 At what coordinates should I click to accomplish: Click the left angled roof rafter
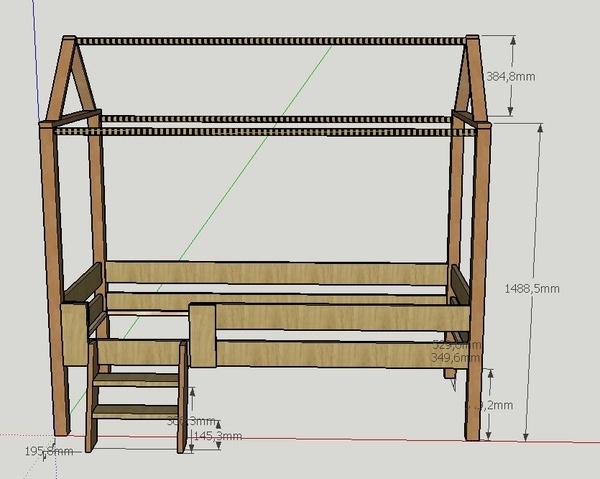pyautogui.click(x=58, y=85)
